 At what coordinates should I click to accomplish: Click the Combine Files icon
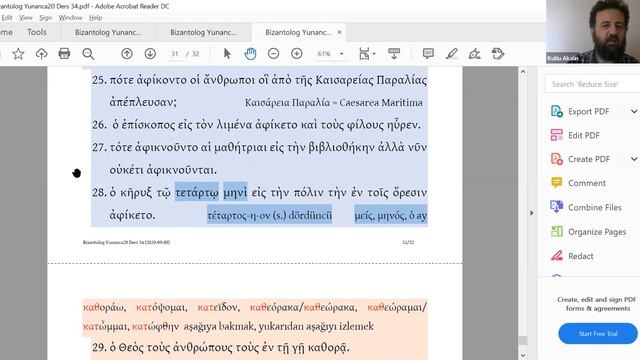pyautogui.click(x=557, y=207)
